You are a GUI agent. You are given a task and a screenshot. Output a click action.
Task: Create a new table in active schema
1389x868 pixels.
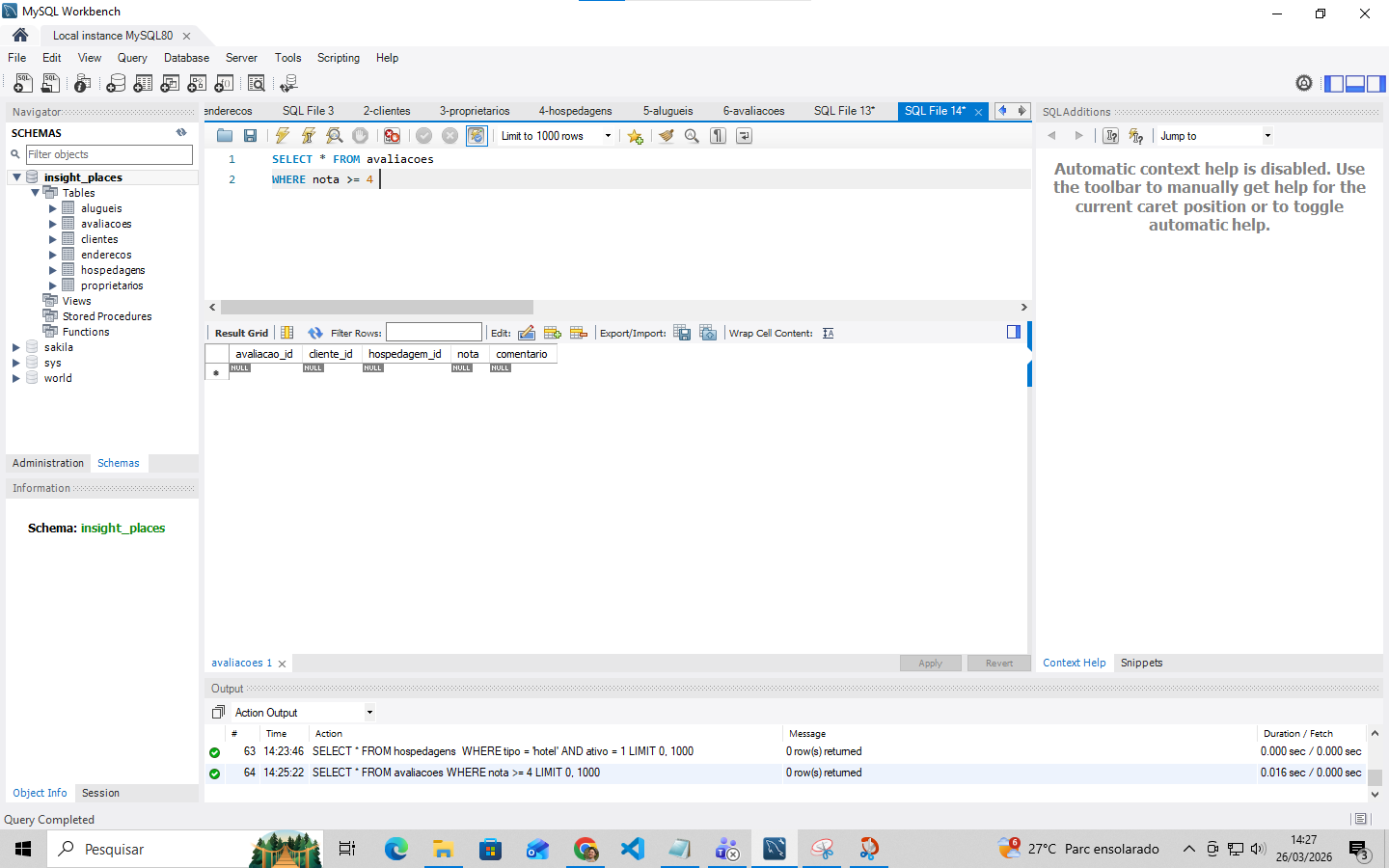coord(143,84)
